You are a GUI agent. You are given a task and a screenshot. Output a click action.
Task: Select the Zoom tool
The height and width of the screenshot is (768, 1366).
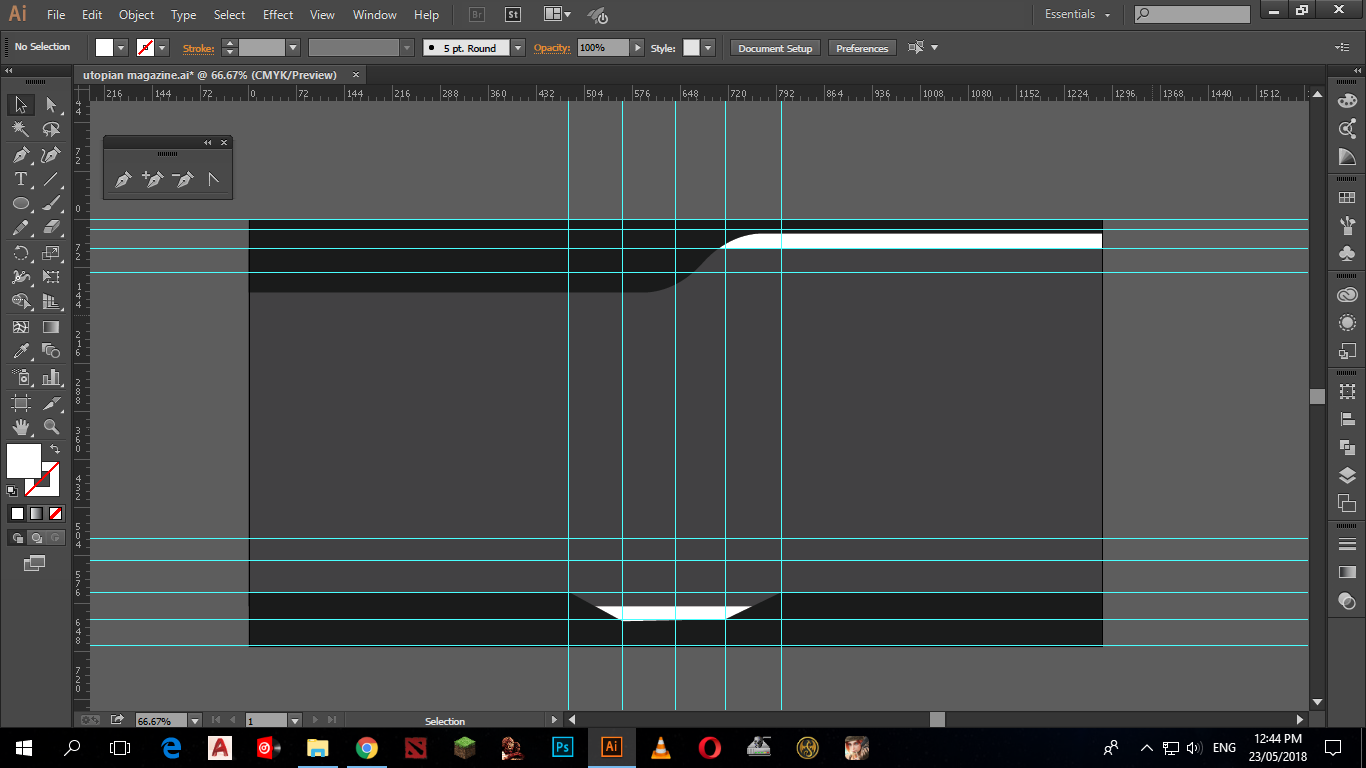tap(52, 426)
